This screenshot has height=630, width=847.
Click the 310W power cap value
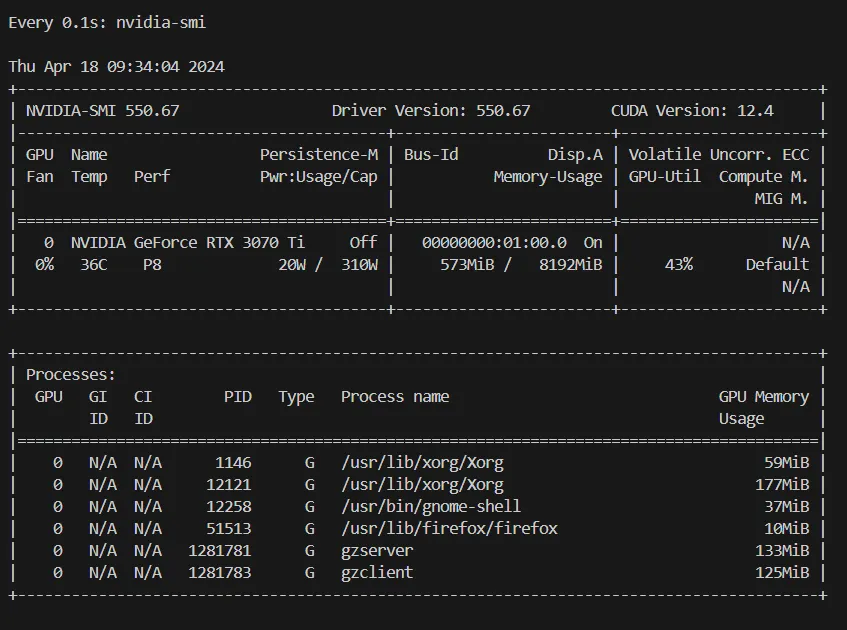pos(359,264)
